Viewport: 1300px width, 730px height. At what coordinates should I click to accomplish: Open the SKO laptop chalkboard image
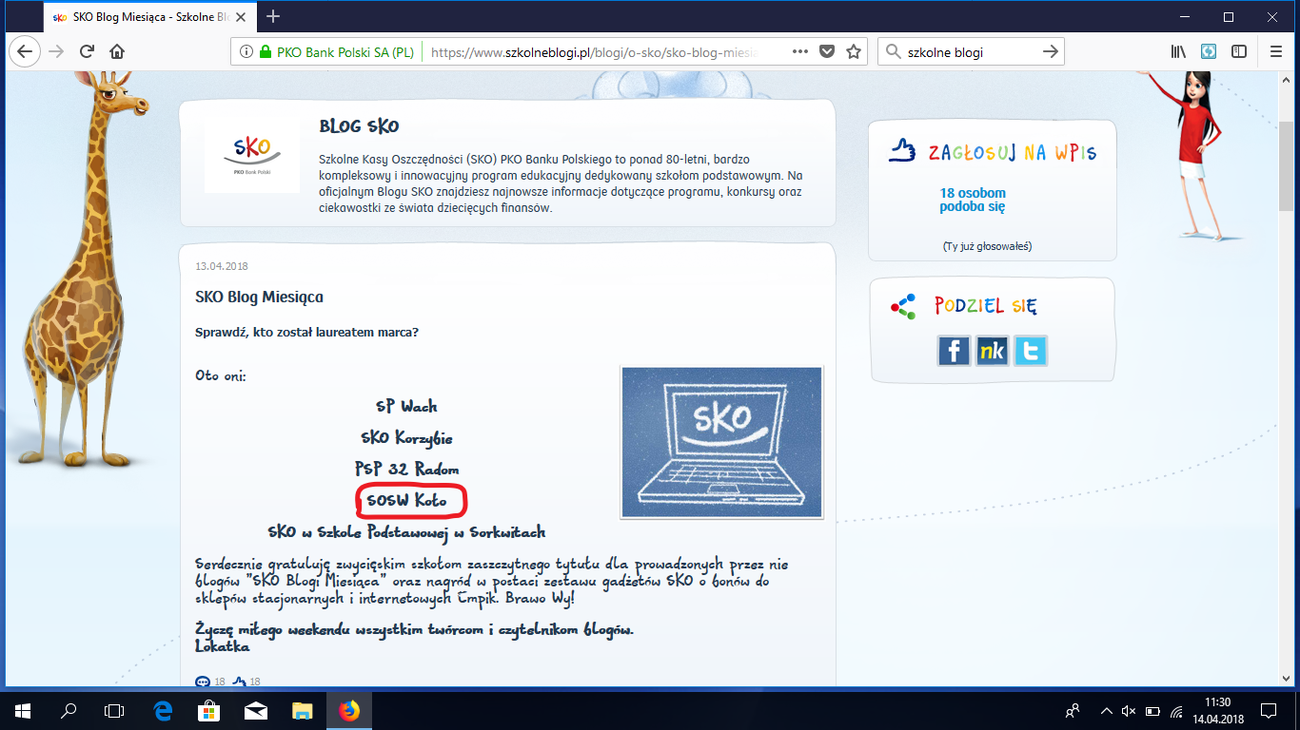point(722,442)
